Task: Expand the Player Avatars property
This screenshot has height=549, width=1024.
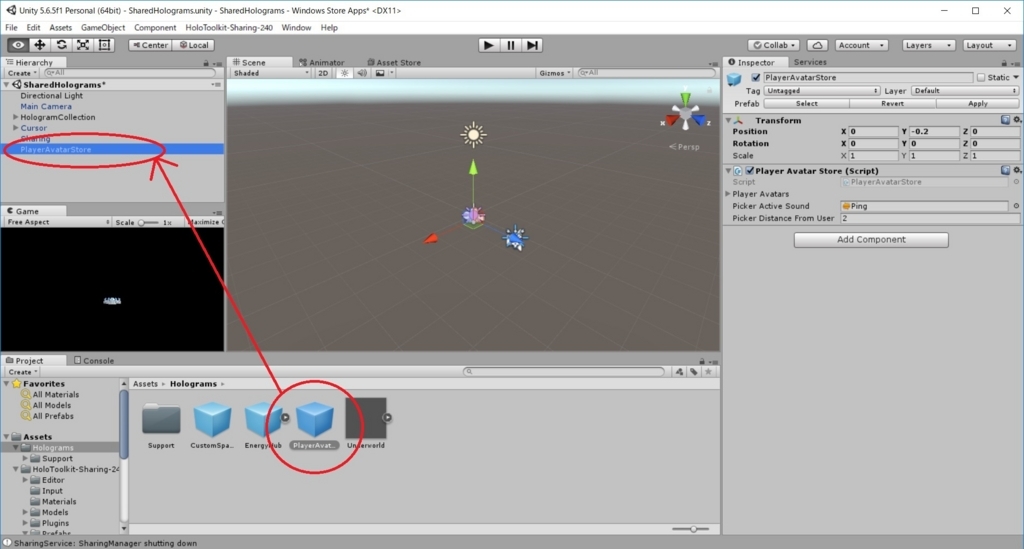Action: pyautogui.click(x=728, y=194)
